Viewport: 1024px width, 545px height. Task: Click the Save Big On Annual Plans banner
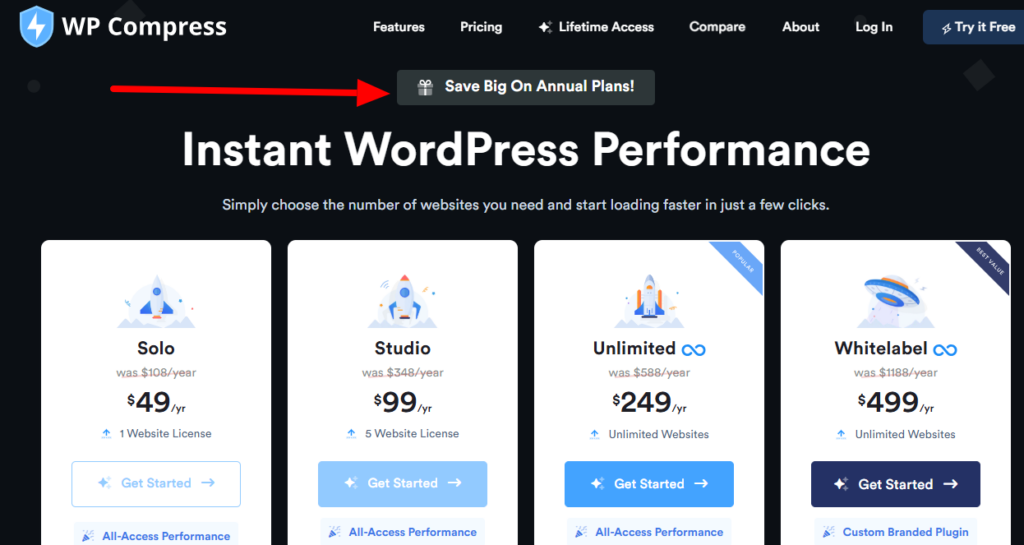tap(526, 87)
